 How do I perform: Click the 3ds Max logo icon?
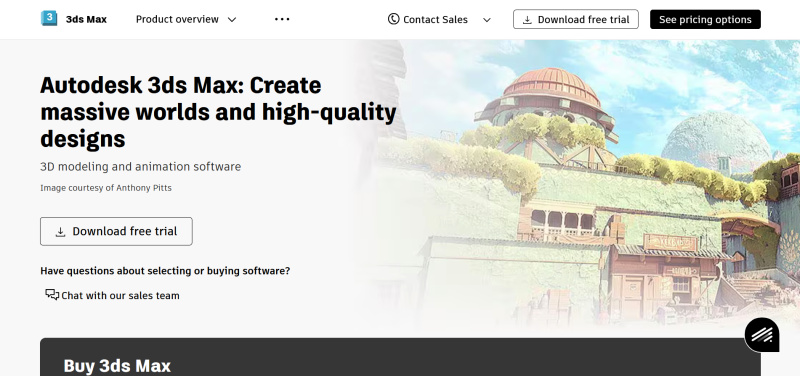click(49, 18)
